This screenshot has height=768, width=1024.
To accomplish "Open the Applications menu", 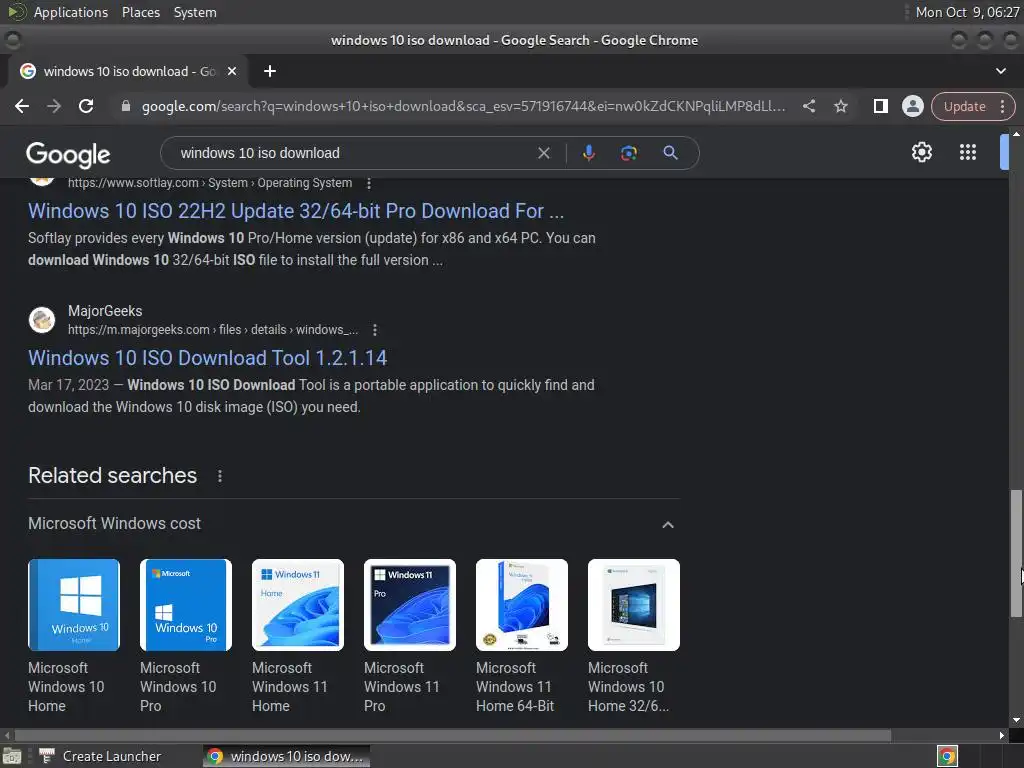I will (x=71, y=12).
